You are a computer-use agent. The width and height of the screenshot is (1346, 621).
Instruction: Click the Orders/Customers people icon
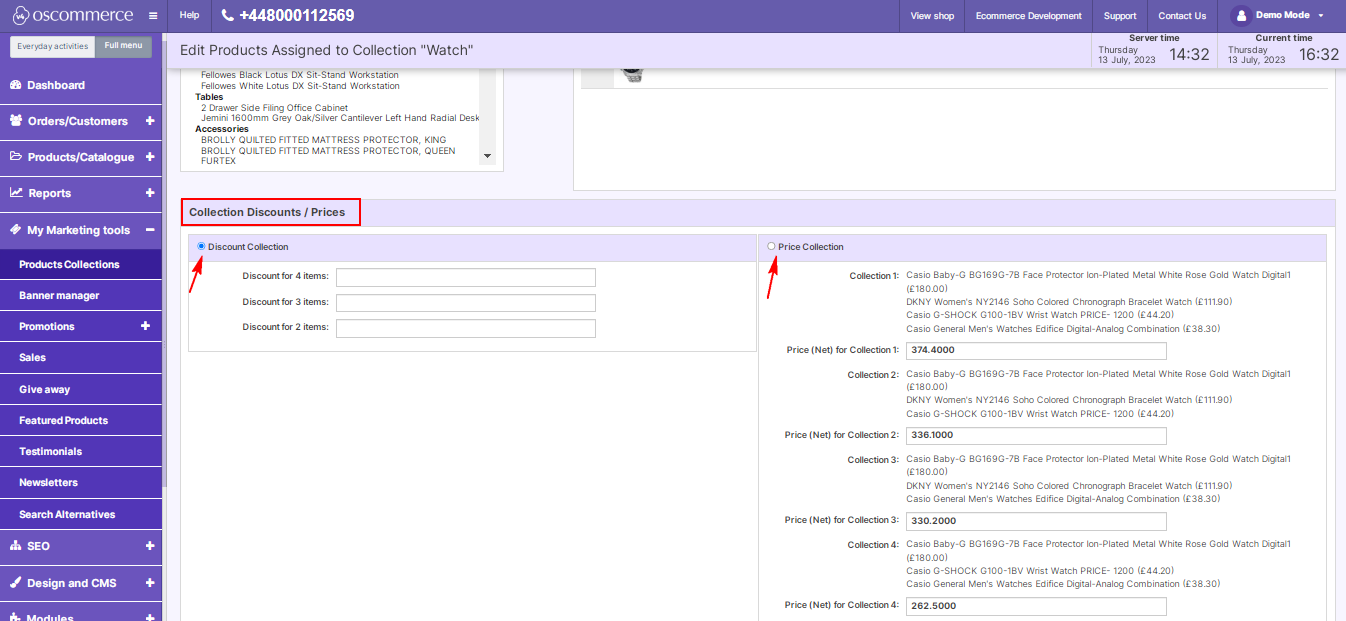point(16,121)
